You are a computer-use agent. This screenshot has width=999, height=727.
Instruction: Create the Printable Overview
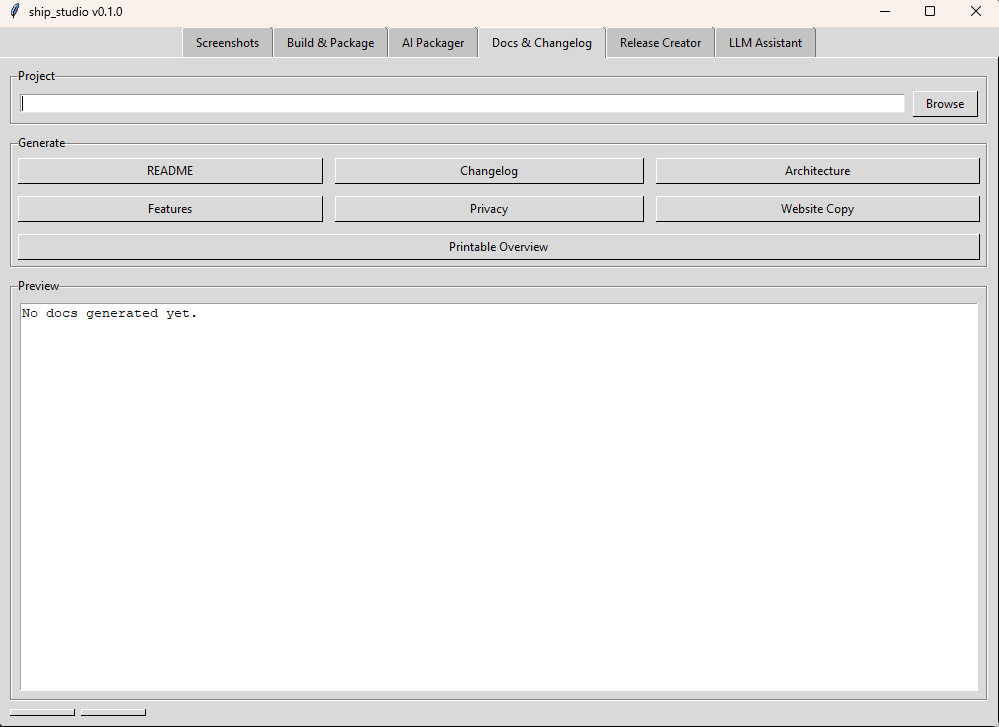[x=498, y=246]
